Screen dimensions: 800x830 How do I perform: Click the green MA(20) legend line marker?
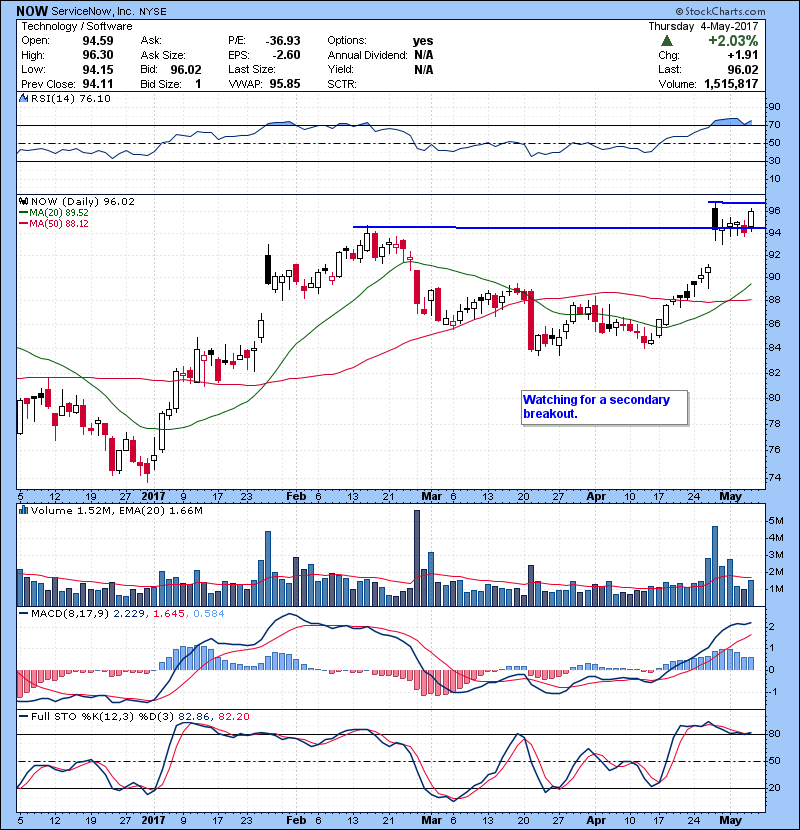(x=24, y=213)
